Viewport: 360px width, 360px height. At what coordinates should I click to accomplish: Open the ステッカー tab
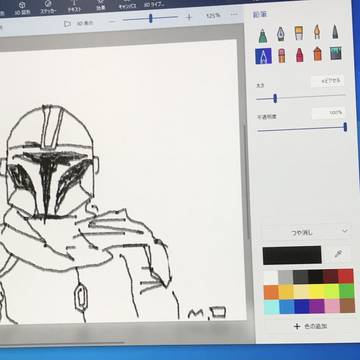(x=48, y=7)
